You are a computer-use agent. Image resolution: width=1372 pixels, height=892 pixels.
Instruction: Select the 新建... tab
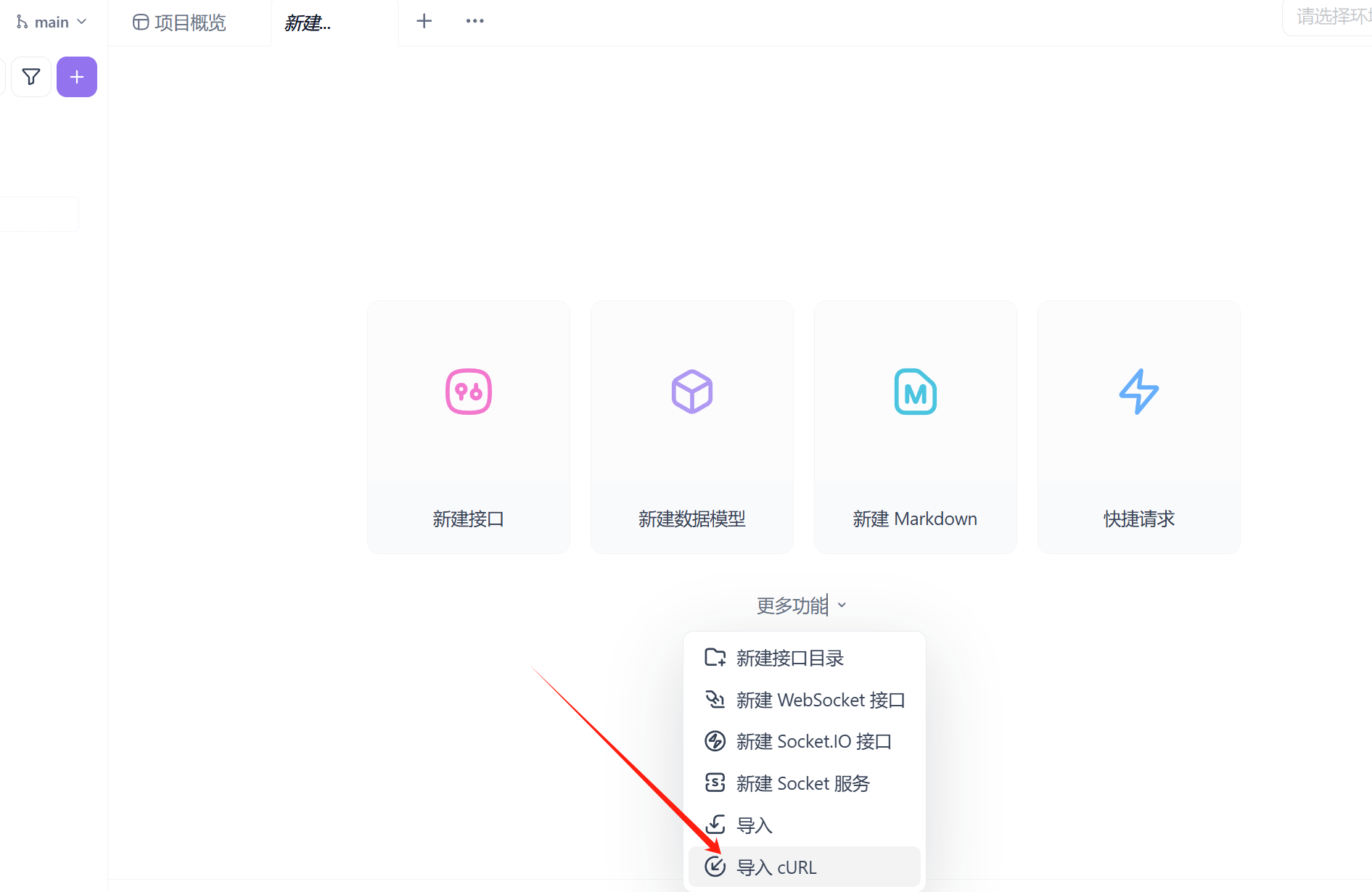(x=308, y=23)
